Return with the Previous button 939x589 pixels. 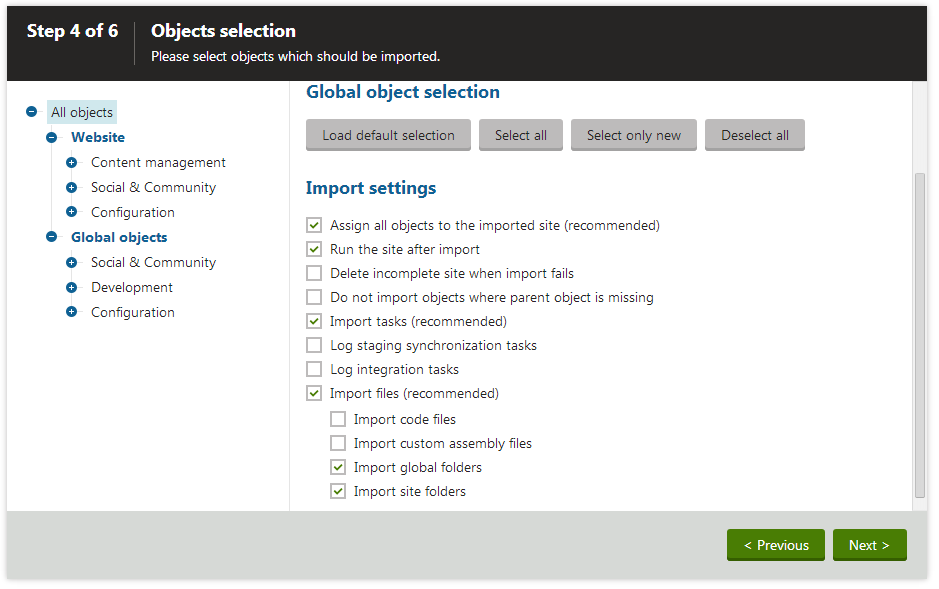pos(776,545)
